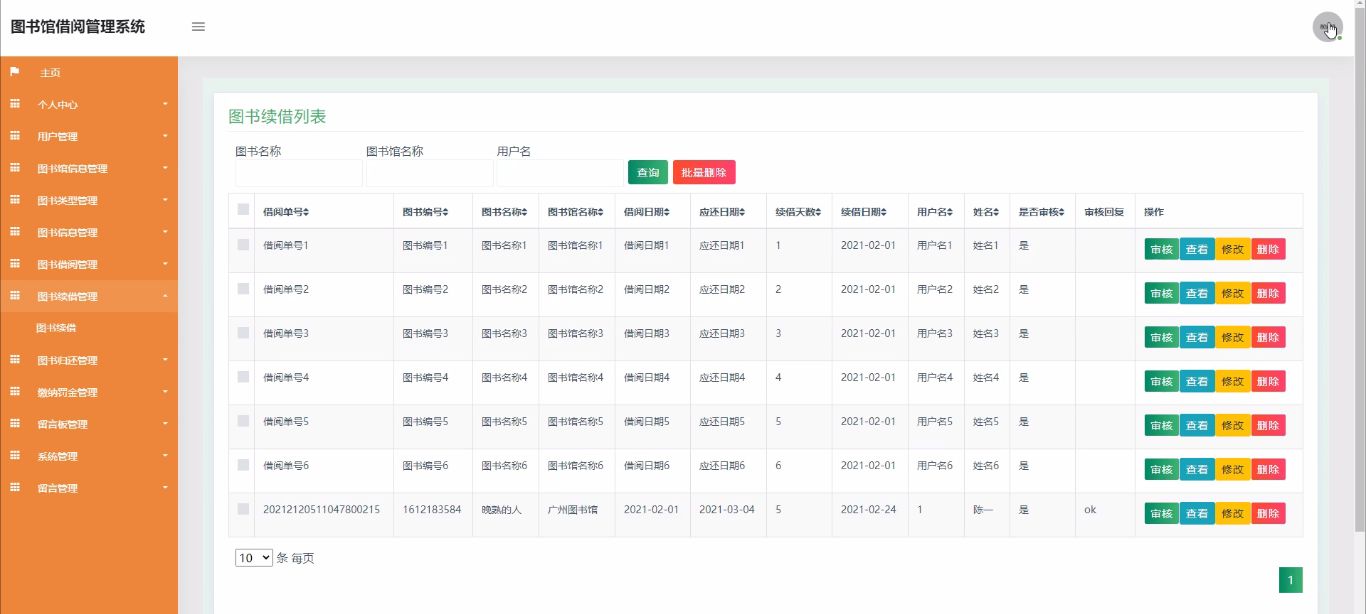The image size is (1366, 614).
Task: Open the user avatar in top-right corner
Action: point(1327,27)
